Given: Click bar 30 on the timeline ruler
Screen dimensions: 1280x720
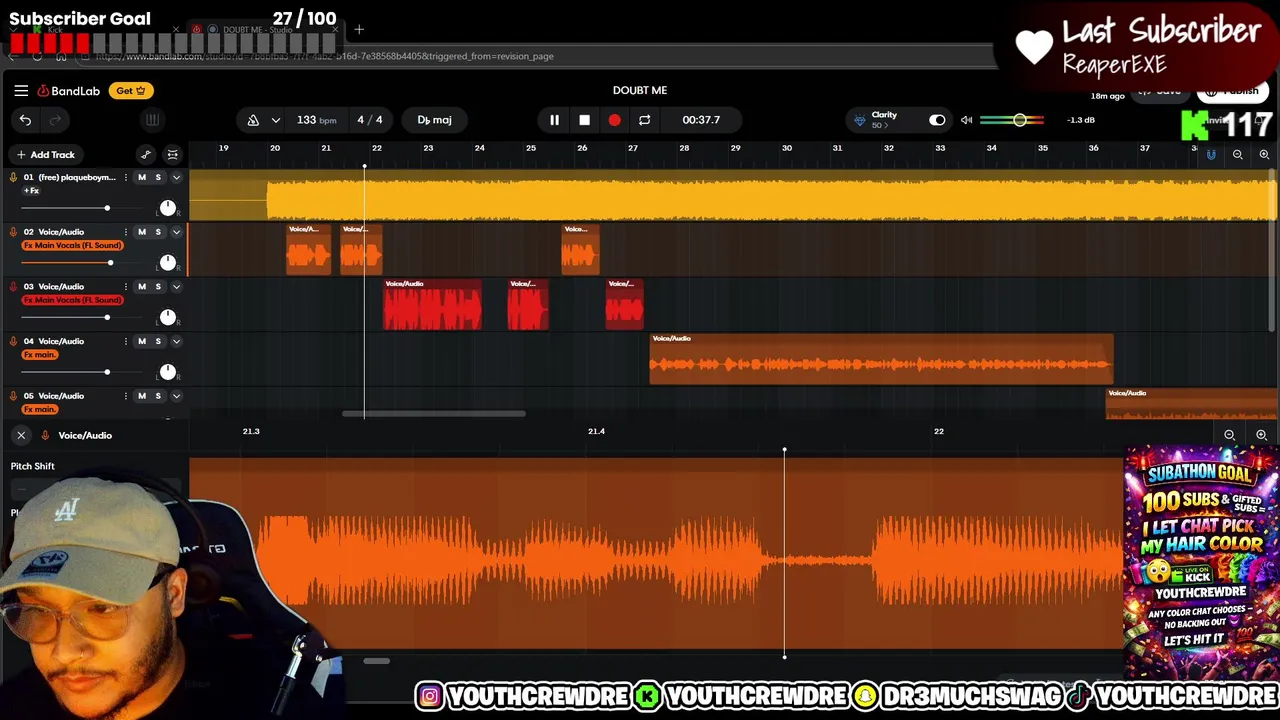Looking at the screenshot, I should 787,148.
